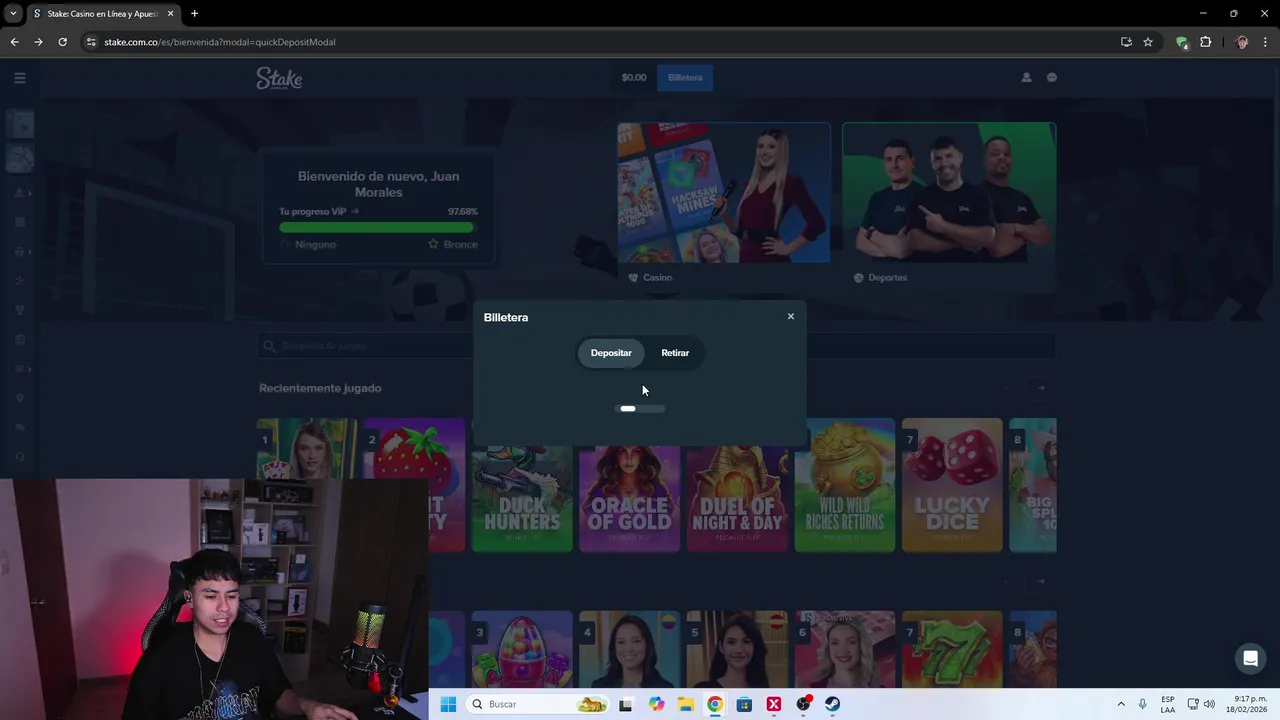
Task: Open the strawberry fruit game ranked 2
Action: tap(414, 485)
